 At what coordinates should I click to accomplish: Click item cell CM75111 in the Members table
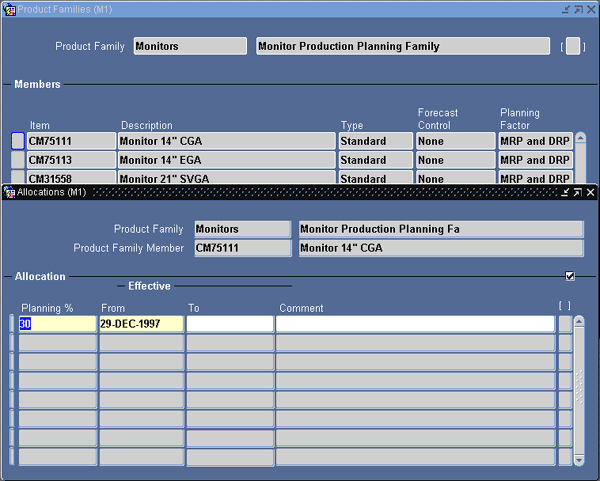coord(71,141)
